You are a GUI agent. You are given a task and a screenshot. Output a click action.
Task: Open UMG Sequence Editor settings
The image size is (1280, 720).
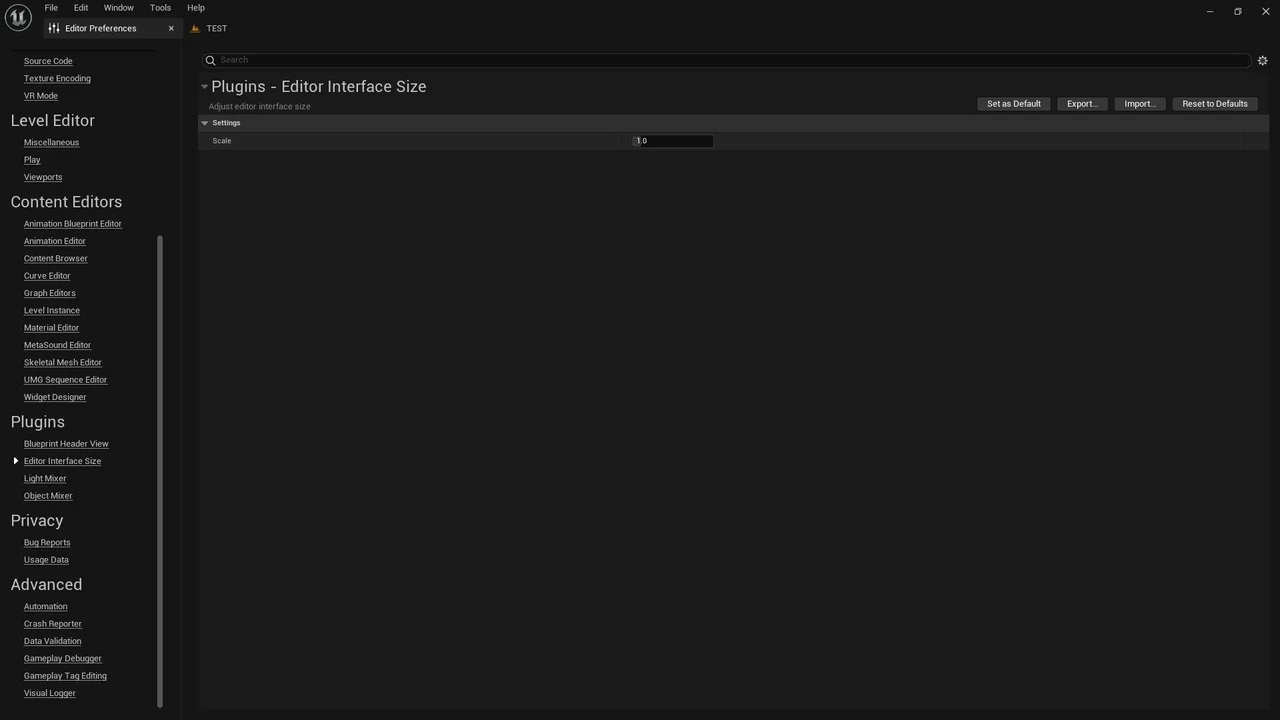65,380
